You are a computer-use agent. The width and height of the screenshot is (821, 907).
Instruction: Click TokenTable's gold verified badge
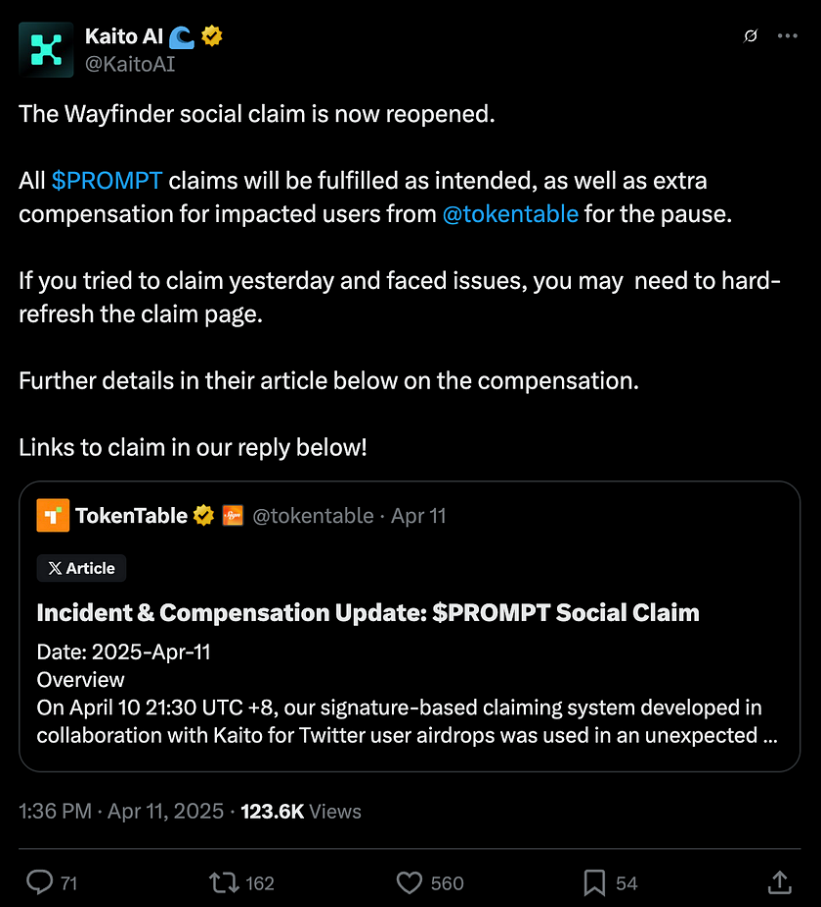tap(203, 515)
